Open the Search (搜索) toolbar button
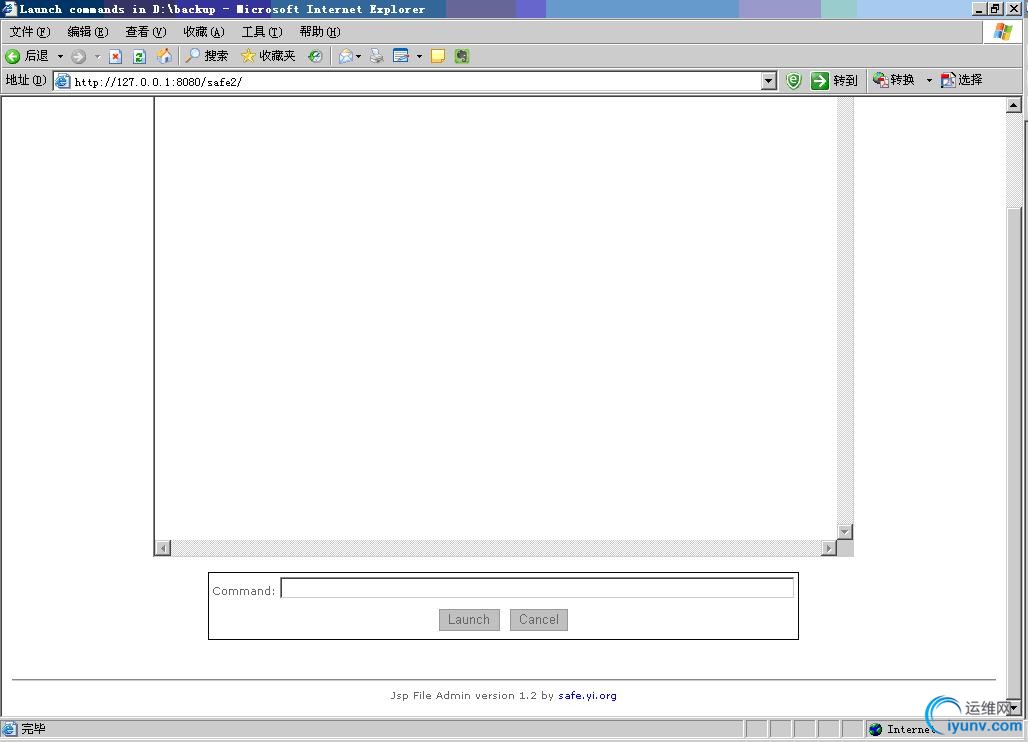1028x742 pixels. pyautogui.click(x=207, y=56)
